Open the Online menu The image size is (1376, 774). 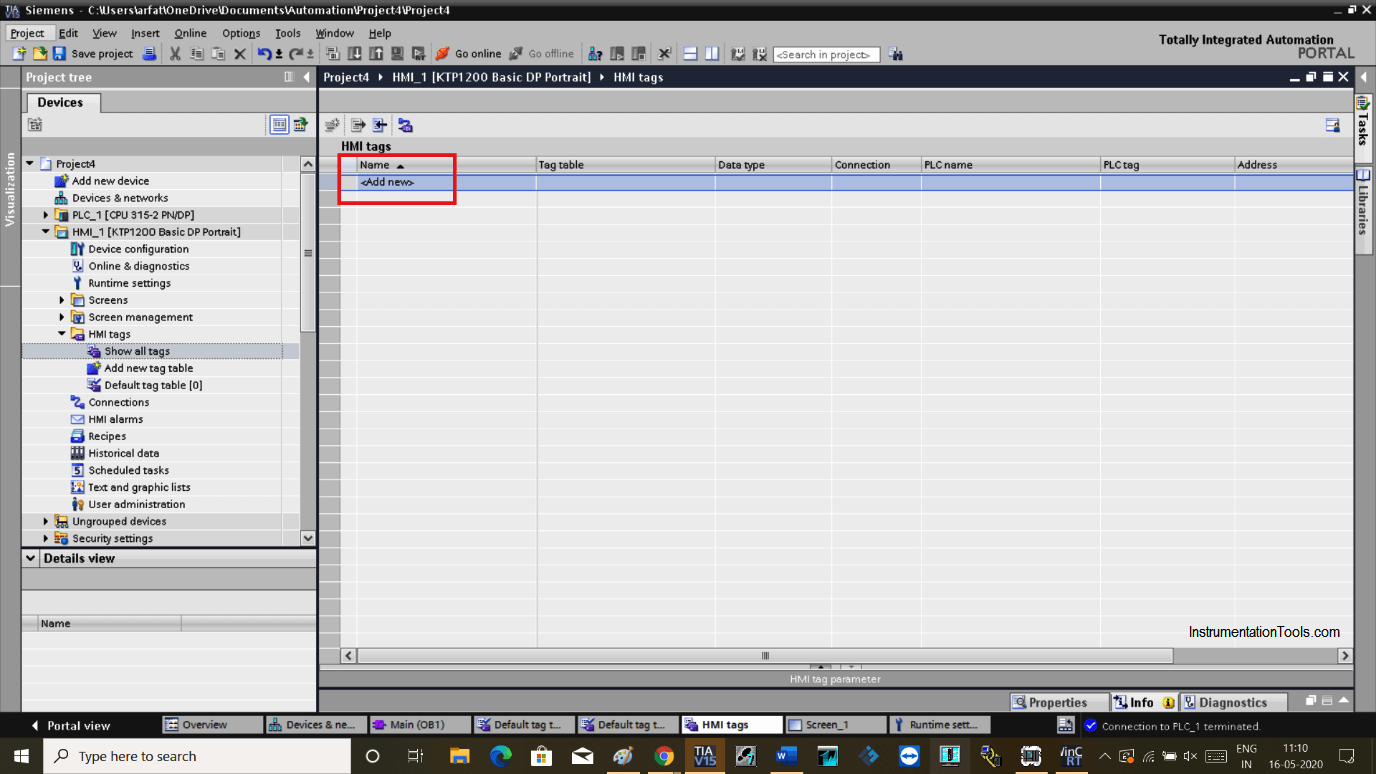[190, 33]
